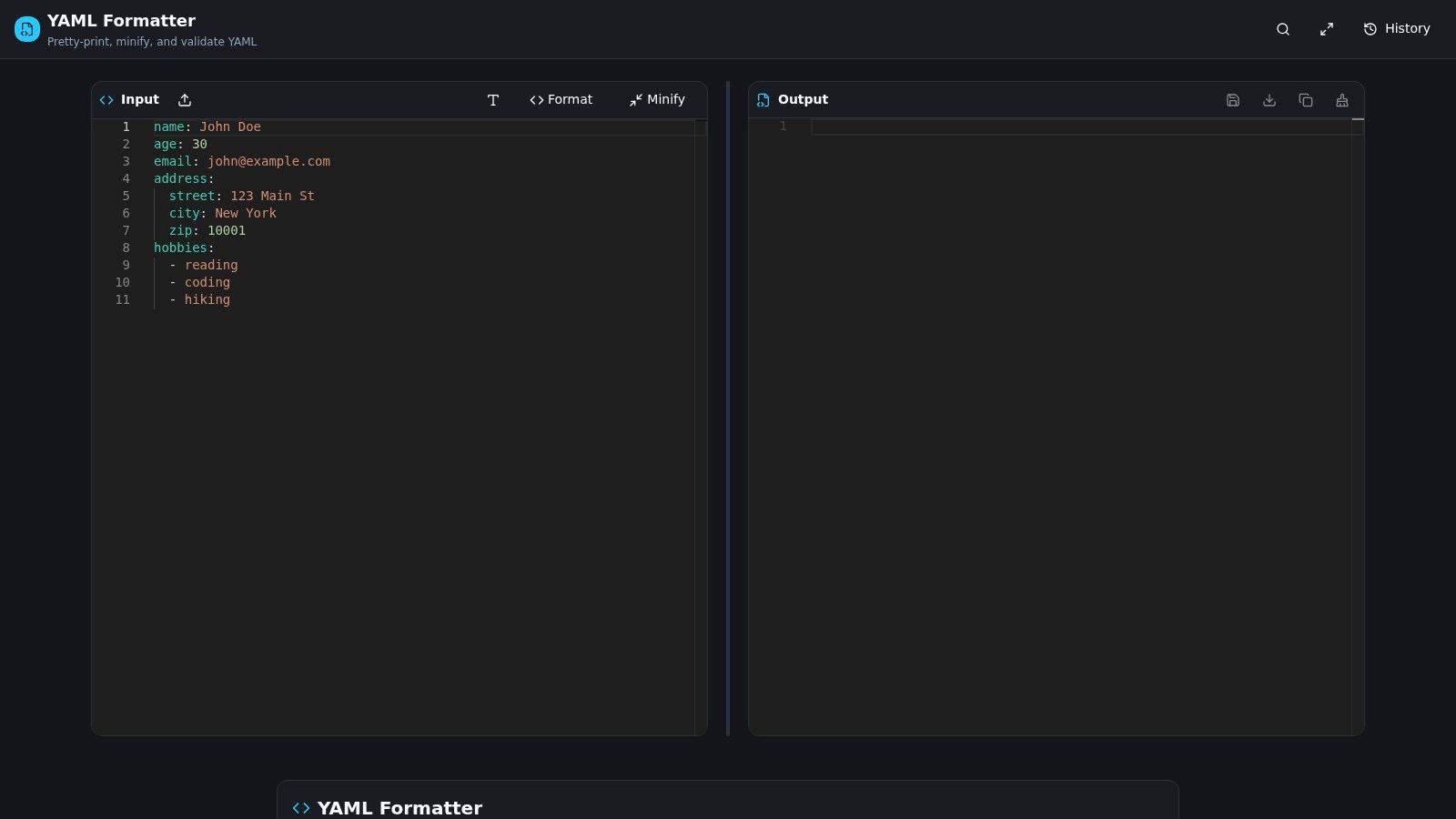
Task: Open the History panel
Action: (x=1397, y=29)
